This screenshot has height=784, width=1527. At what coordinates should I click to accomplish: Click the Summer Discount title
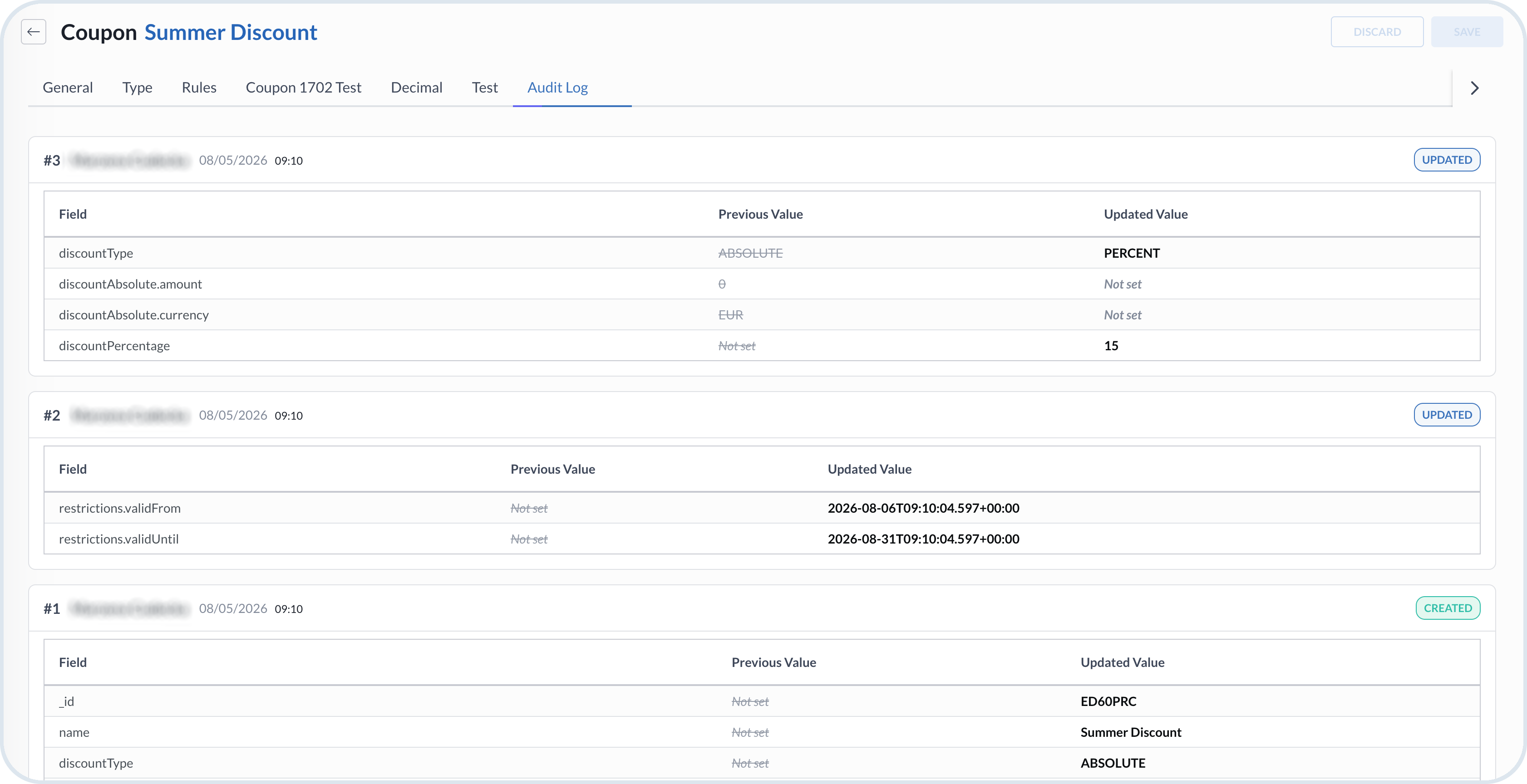[x=231, y=33]
